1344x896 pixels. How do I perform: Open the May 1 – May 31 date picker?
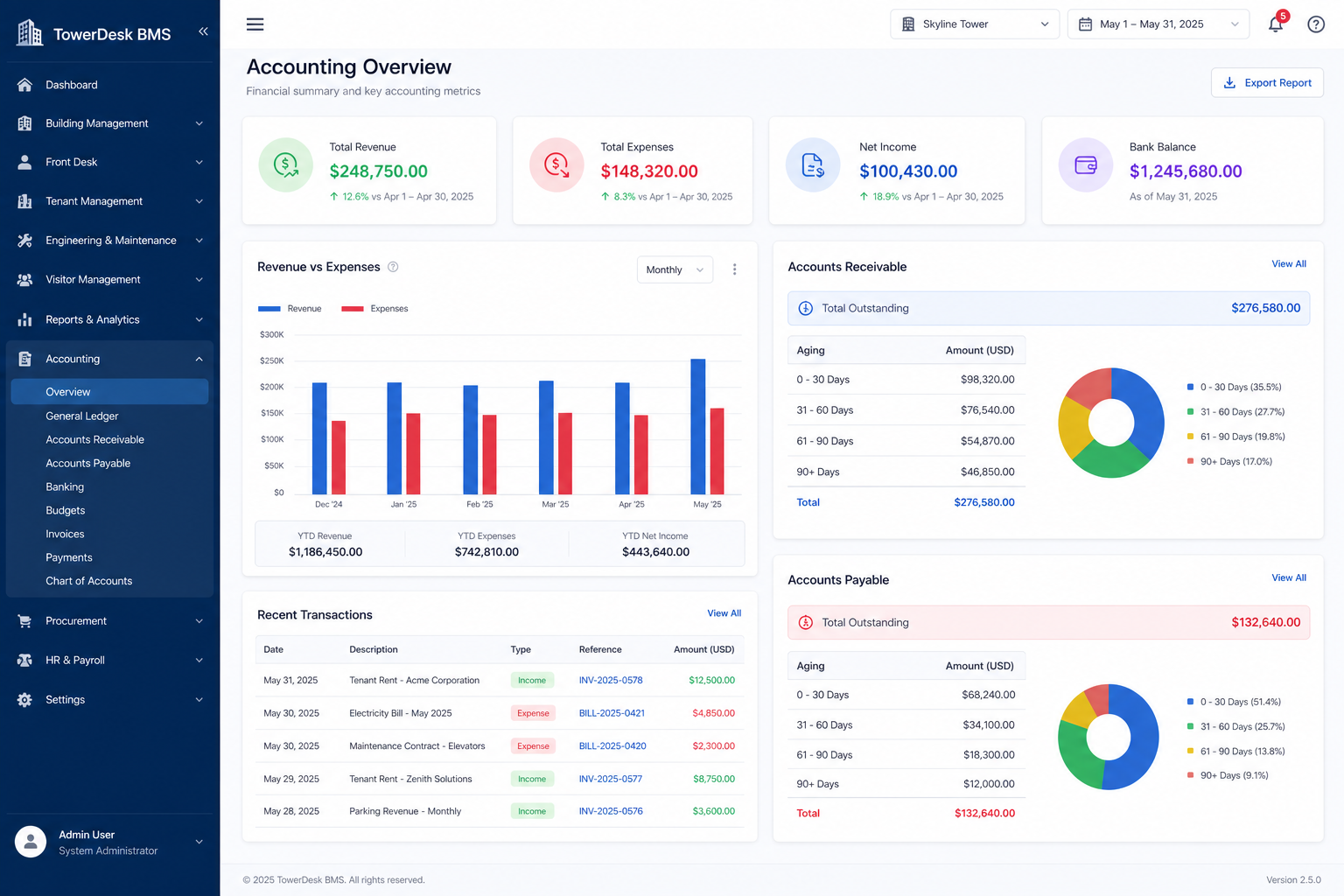1158,24
